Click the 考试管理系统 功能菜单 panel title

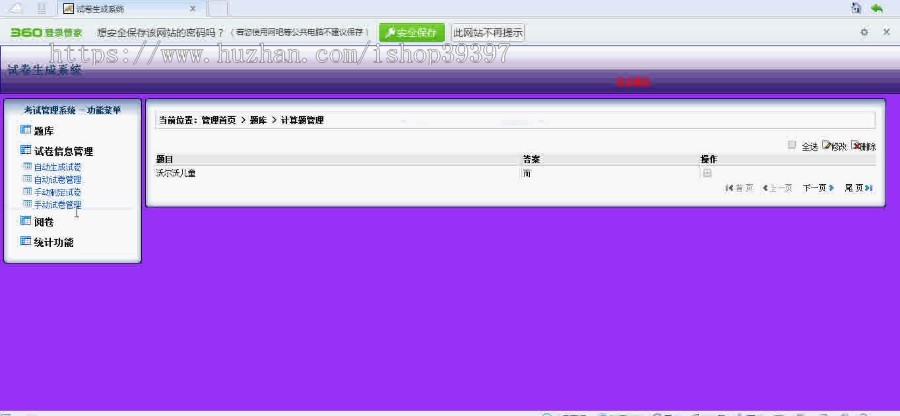pyautogui.click(x=72, y=110)
